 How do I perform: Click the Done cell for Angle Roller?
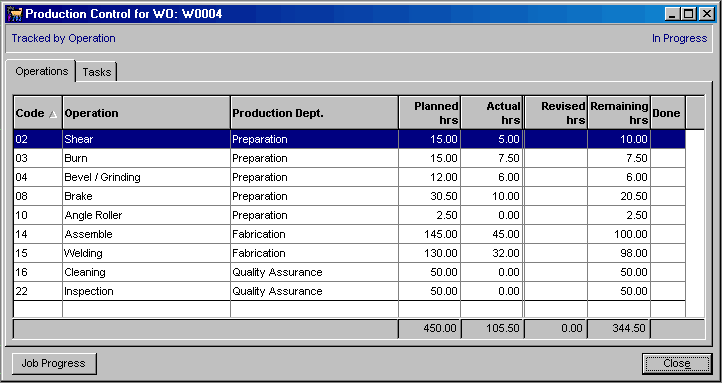click(668, 215)
